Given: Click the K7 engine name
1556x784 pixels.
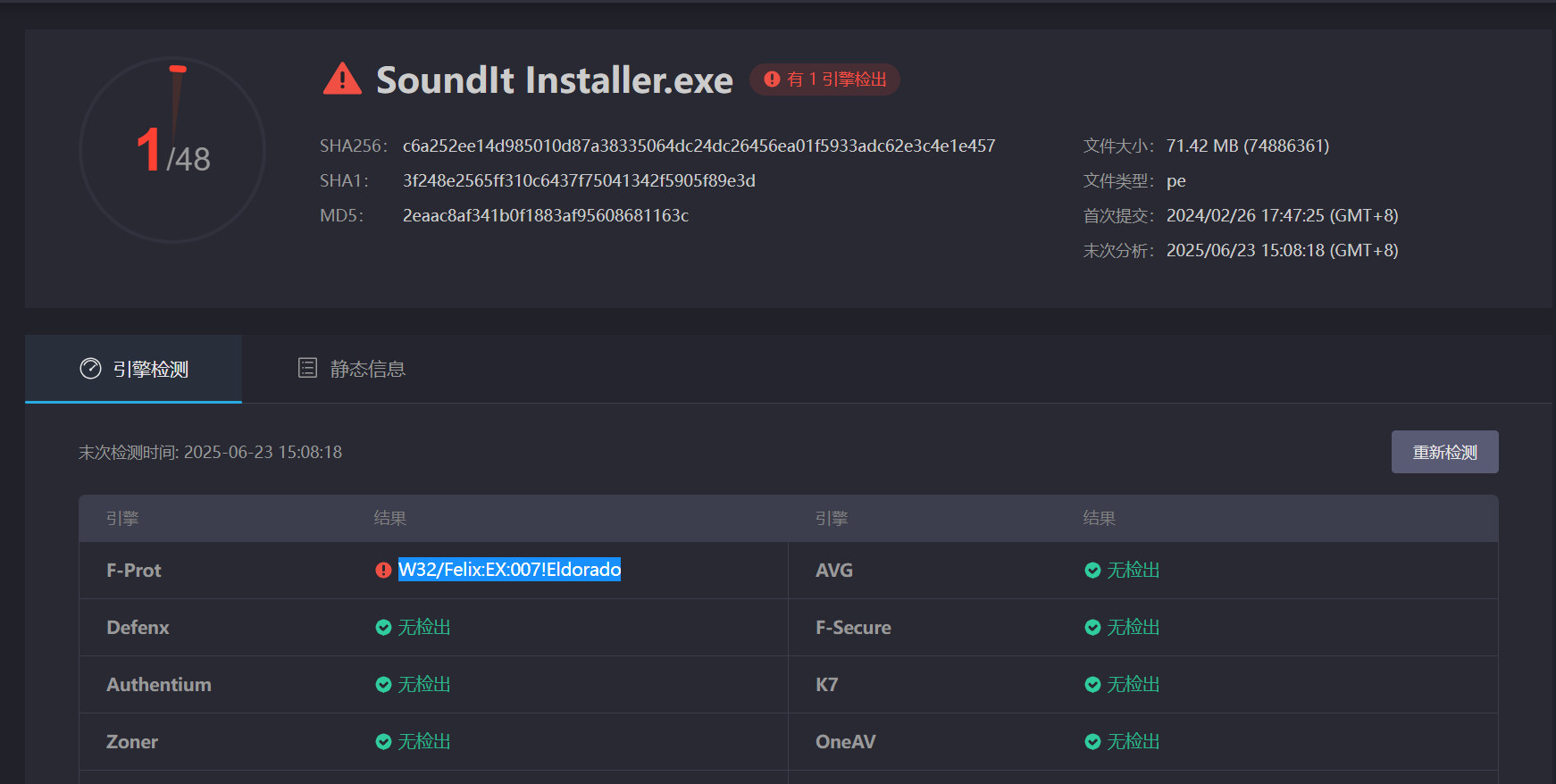Looking at the screenshot, I should click(827, 684).
